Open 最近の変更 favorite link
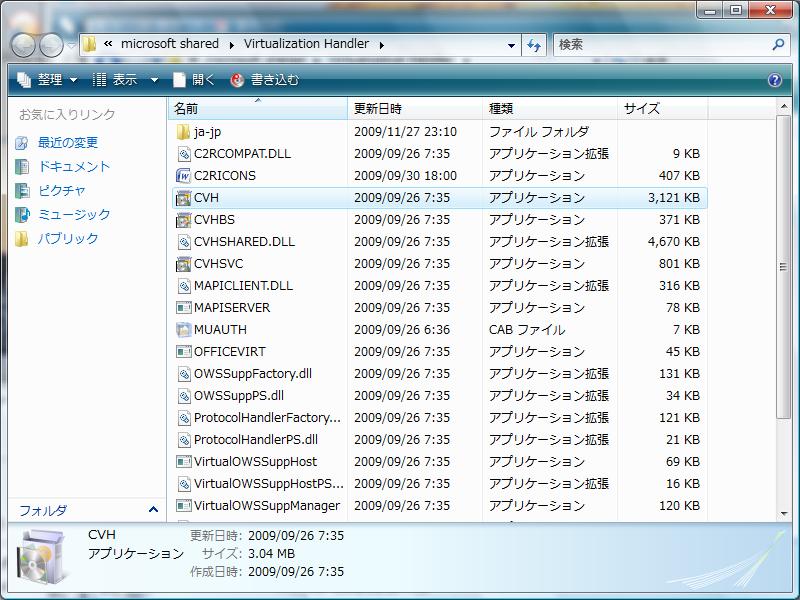Screen dimensions: 800x600 (68, 143)
